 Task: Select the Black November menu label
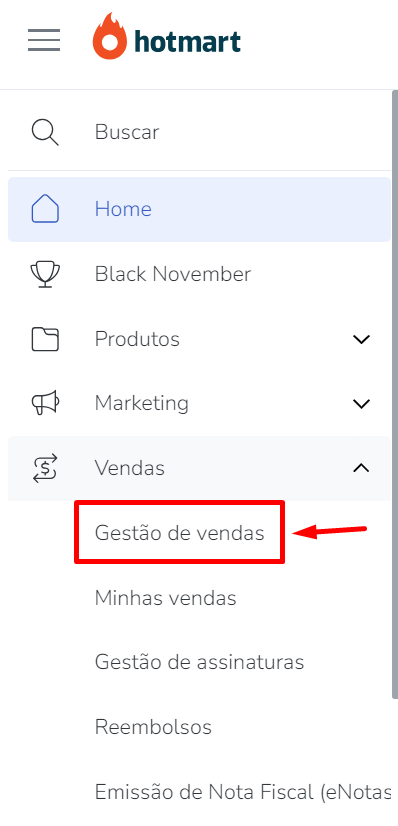(173, 274)
